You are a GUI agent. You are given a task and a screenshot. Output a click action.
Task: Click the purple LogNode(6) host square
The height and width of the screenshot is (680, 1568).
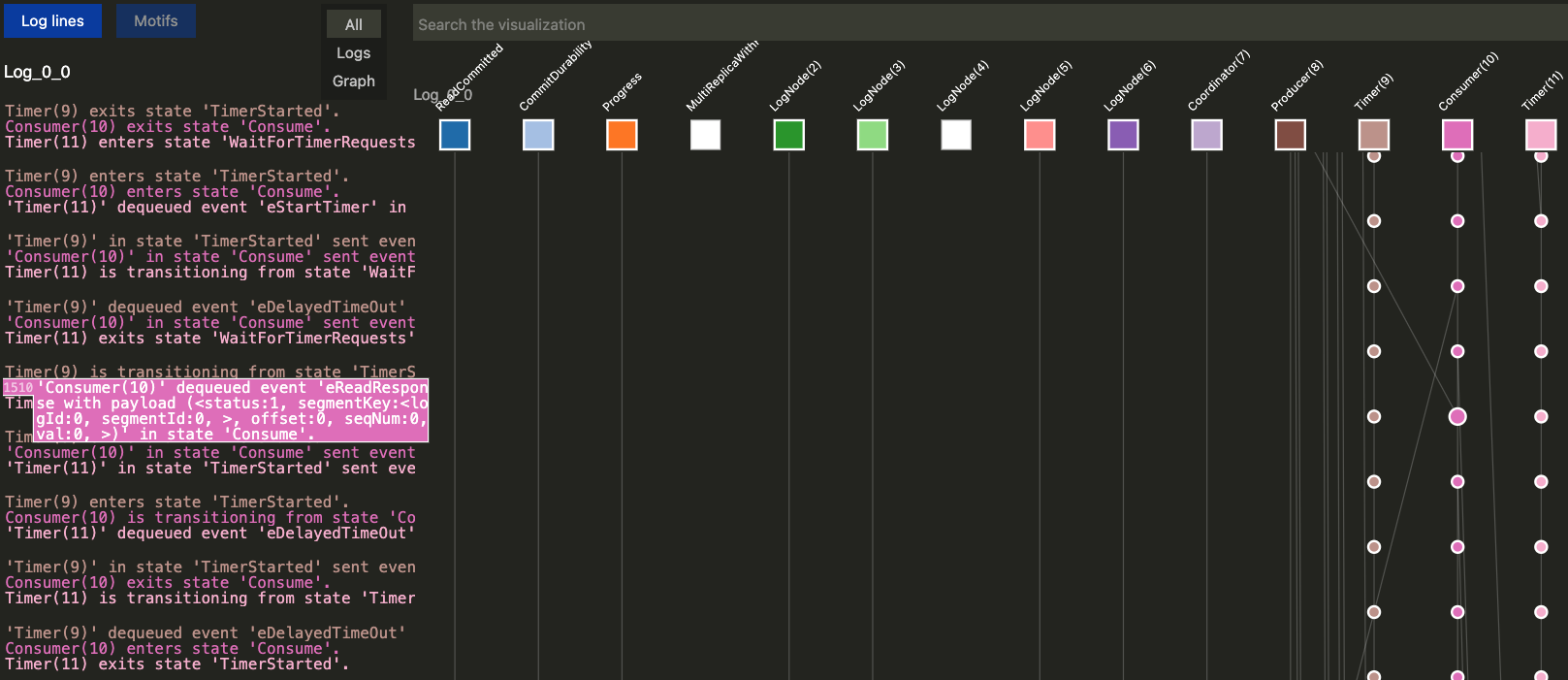1123,135
